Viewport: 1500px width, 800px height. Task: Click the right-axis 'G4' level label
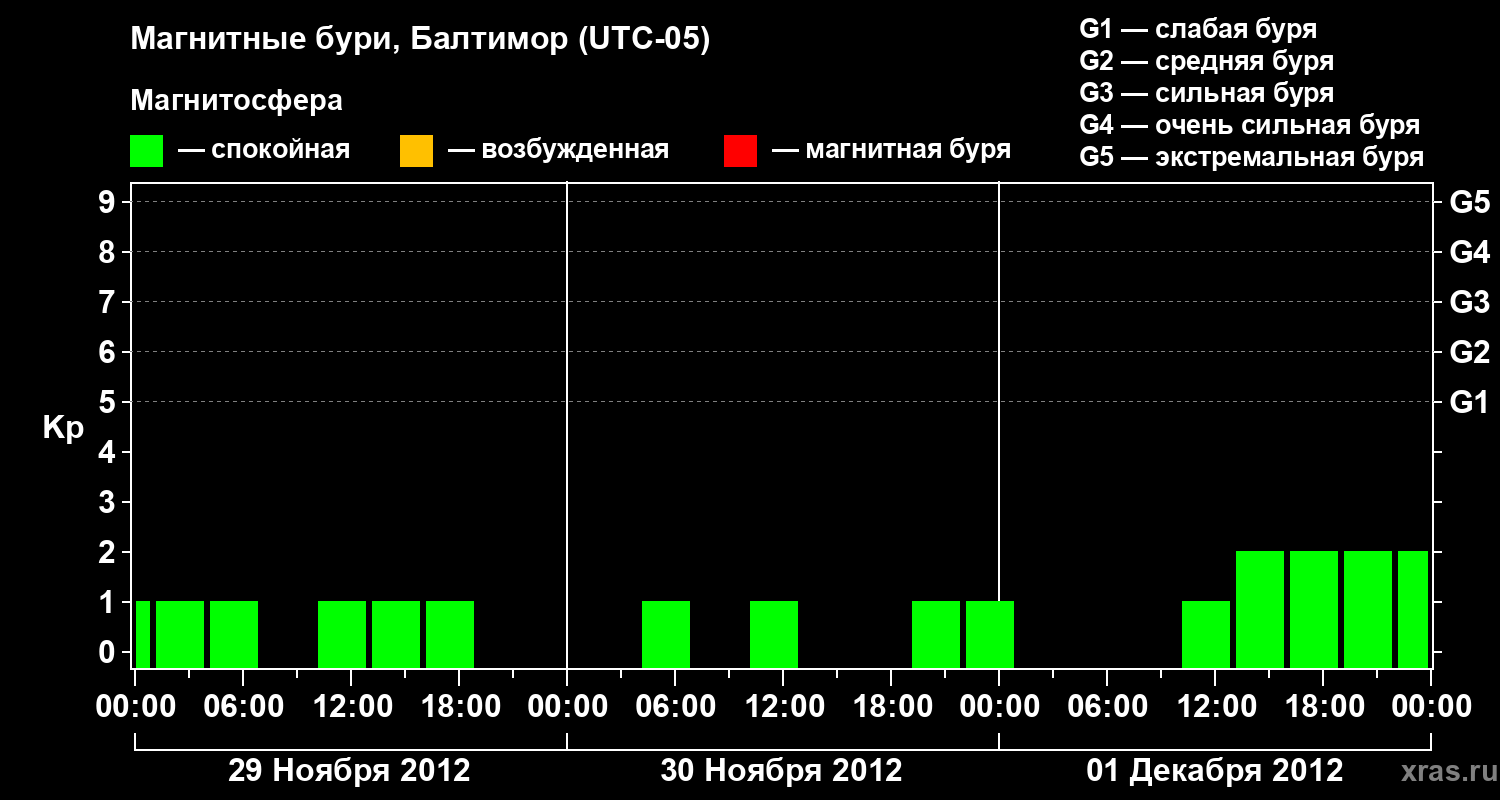click(x=1469, y=252)
